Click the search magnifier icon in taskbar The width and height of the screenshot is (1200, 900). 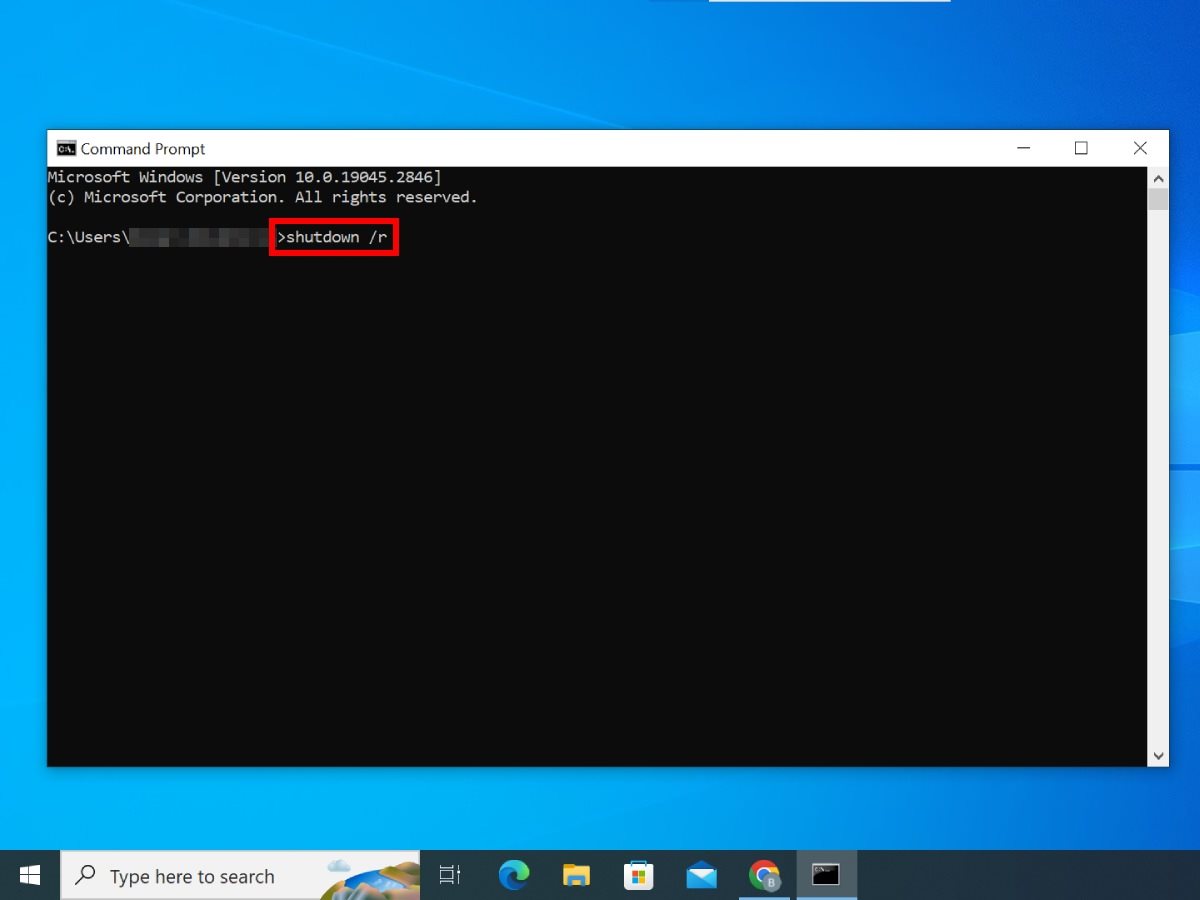click(86, 876)
